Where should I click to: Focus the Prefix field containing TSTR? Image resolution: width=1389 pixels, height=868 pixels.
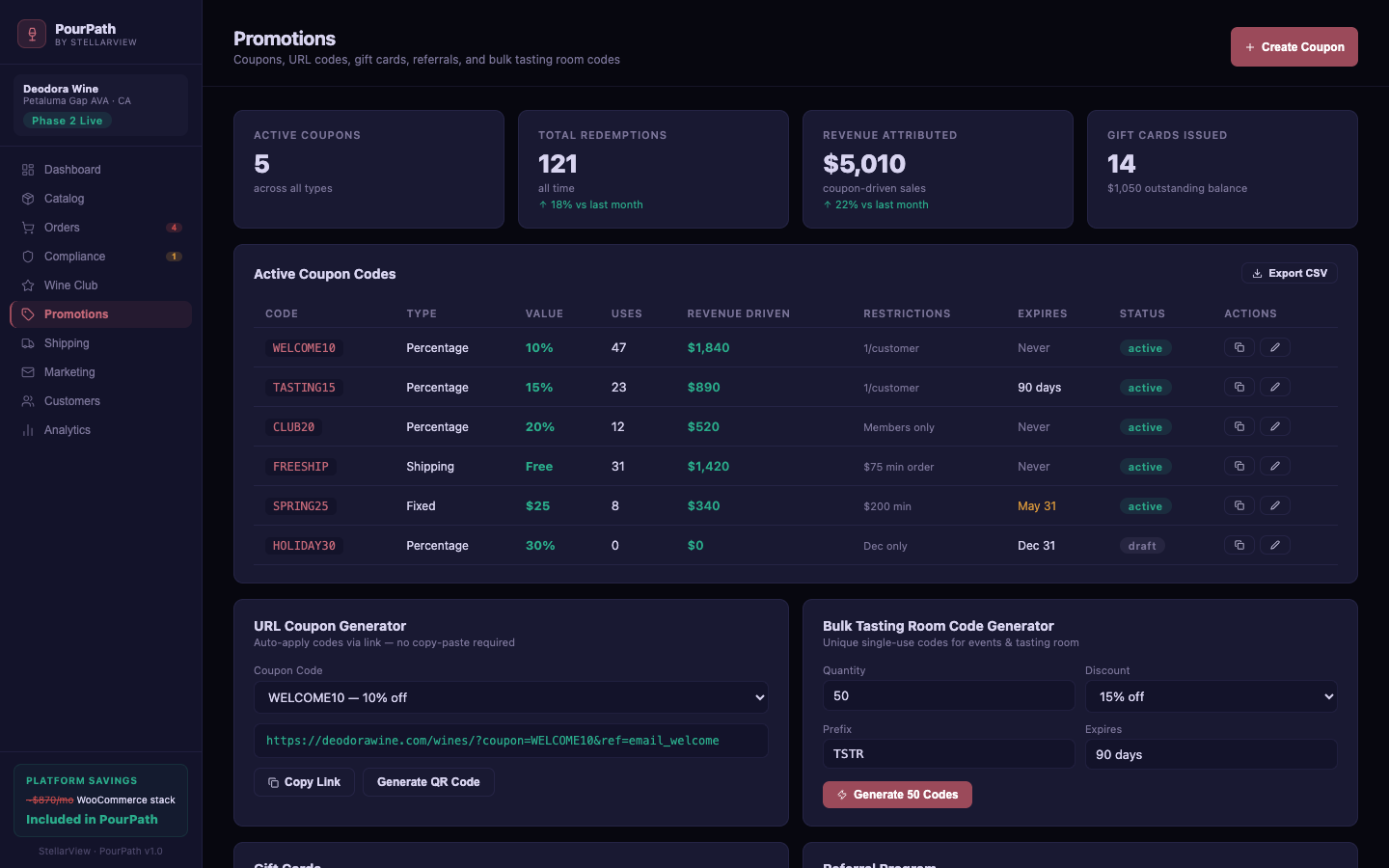947,754
